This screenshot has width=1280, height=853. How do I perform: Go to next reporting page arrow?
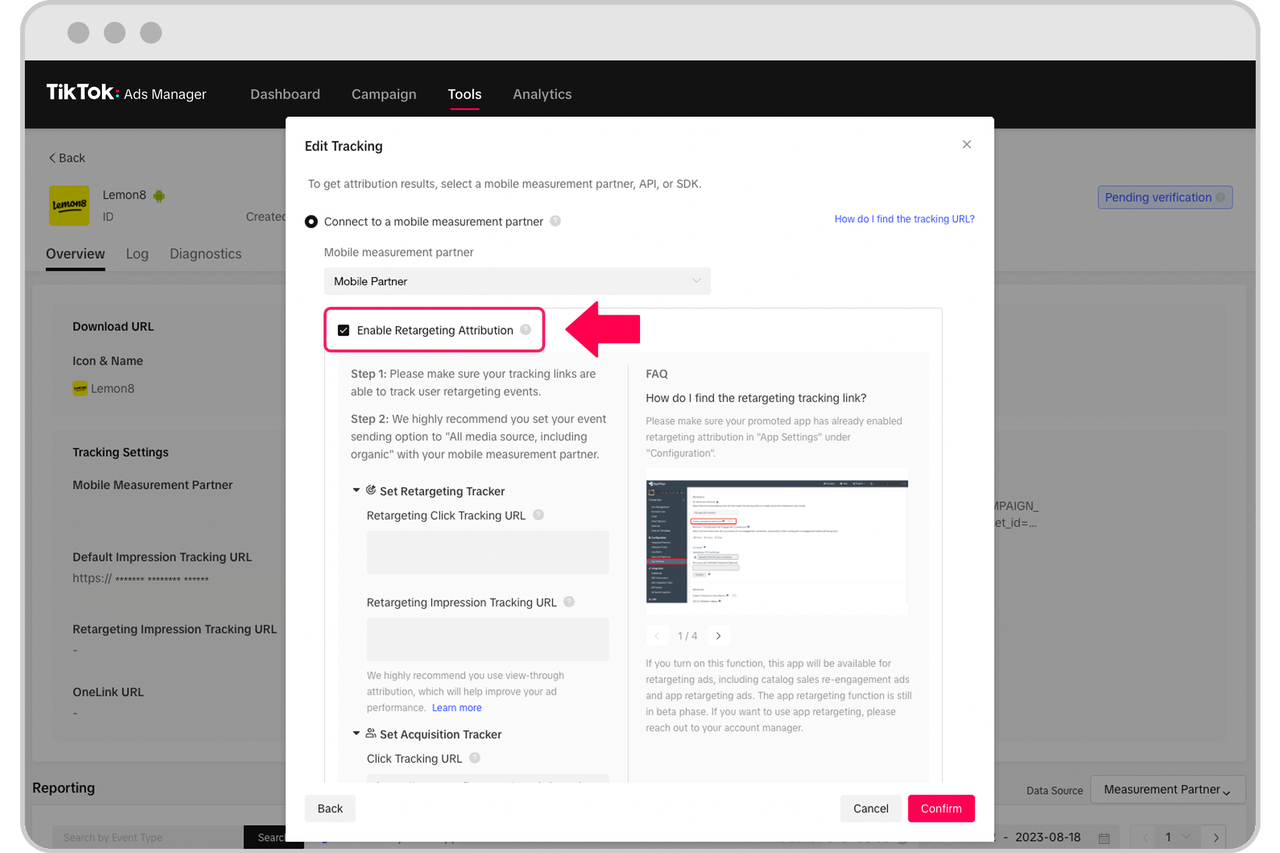tap(1215, 837)
